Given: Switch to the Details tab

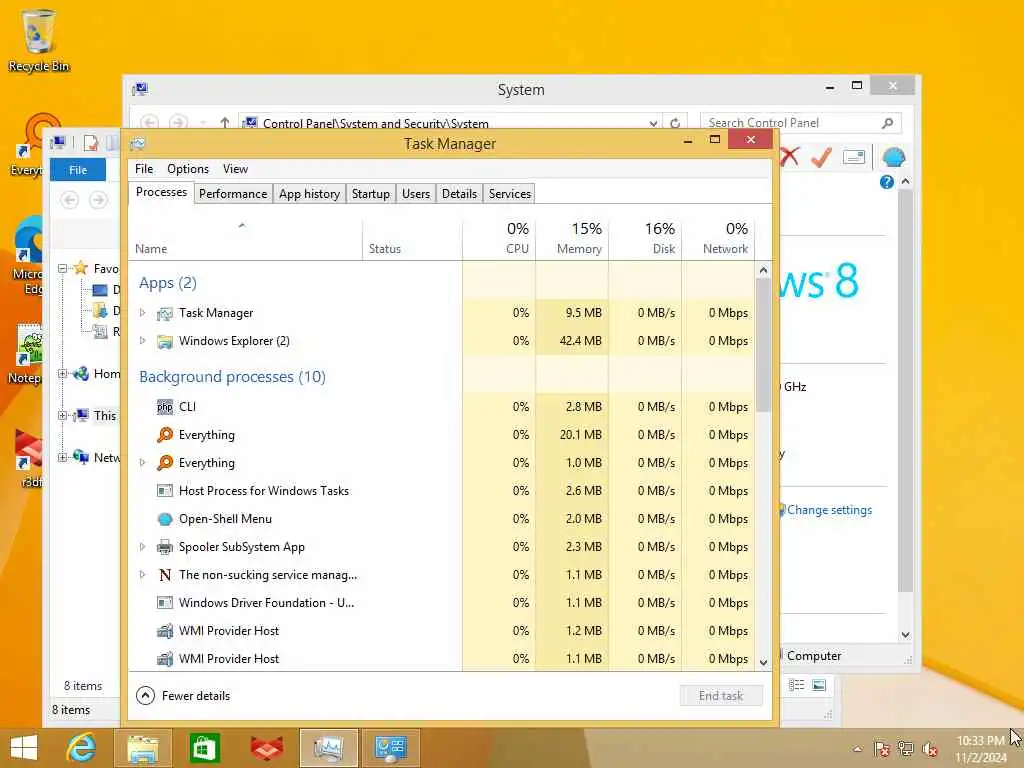Looking at the screenshot, I should (x=459, y=194).
